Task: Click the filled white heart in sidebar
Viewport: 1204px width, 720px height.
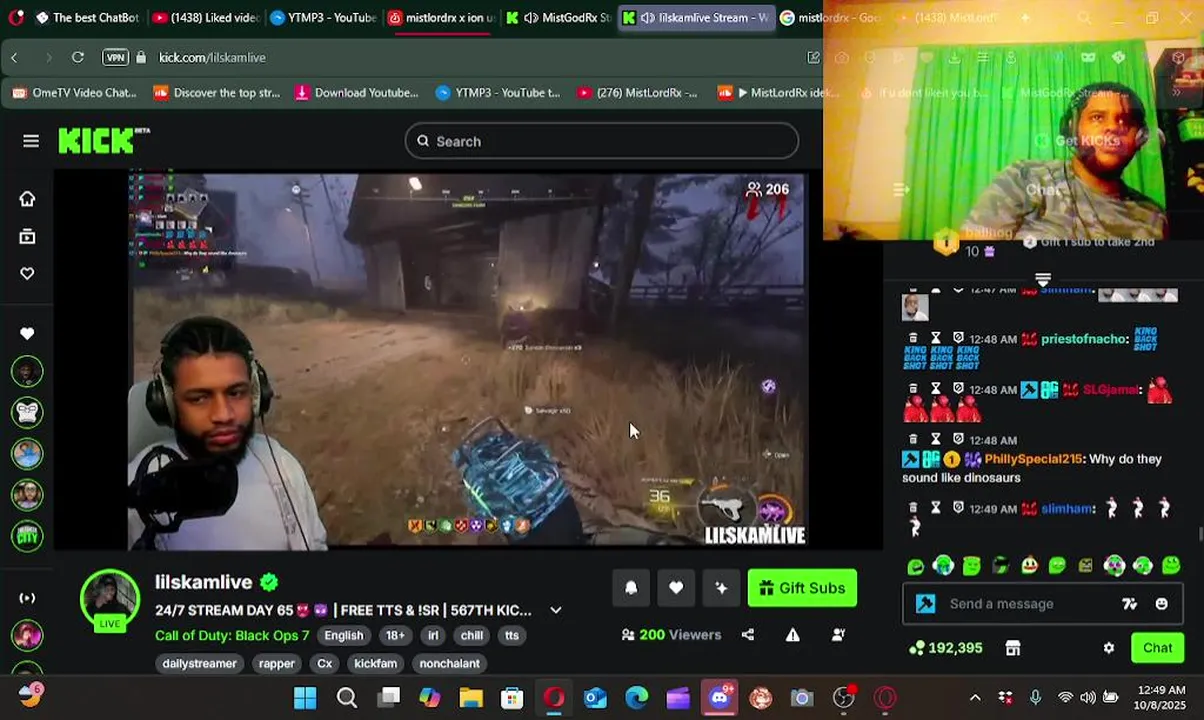Action: (27, 333)
